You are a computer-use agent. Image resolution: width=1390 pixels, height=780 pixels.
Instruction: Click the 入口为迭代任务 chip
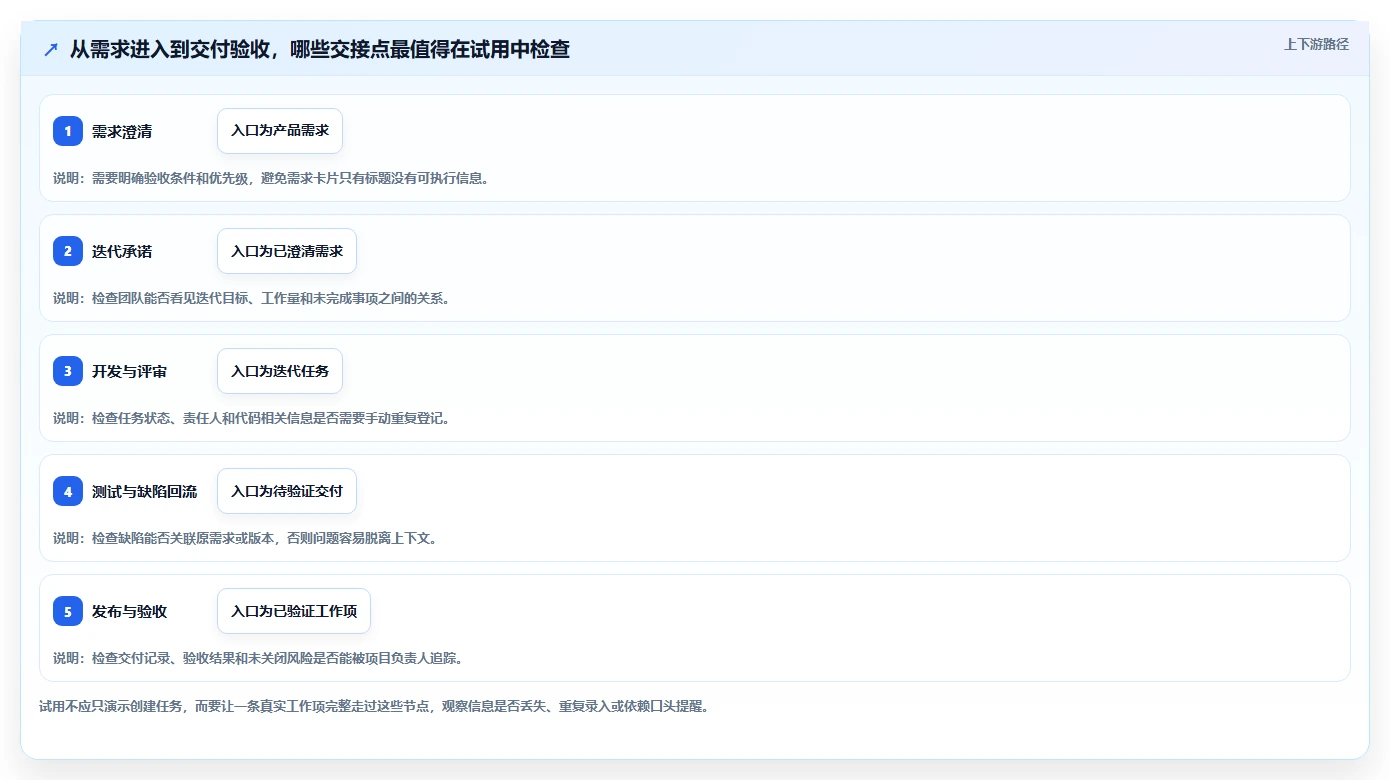pyautogui.click(x=280, y=371)
